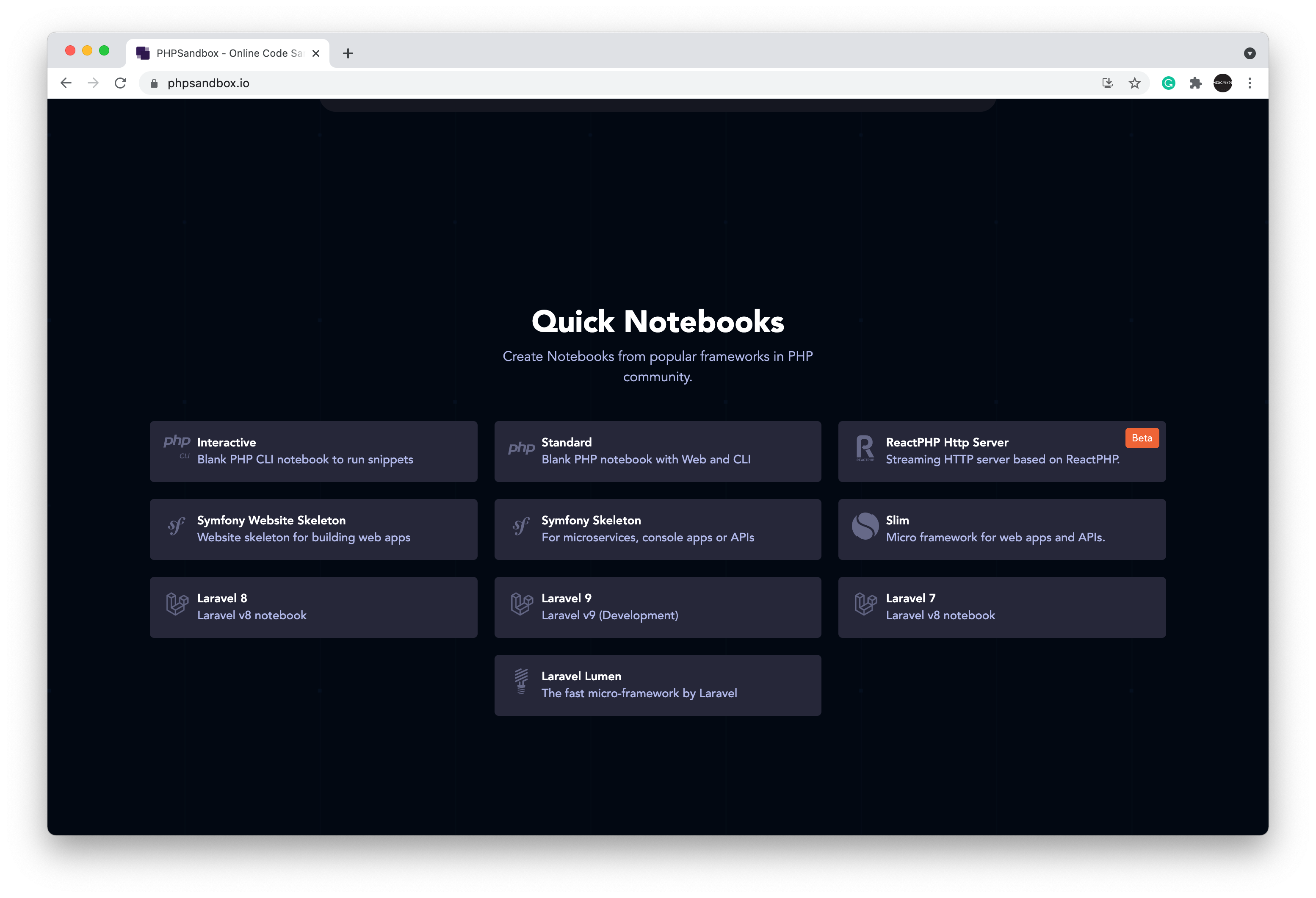Select the PHP CLI Interactive notebook icon
The width and height of the screenshot is (1316, 898).
(177, 448)
